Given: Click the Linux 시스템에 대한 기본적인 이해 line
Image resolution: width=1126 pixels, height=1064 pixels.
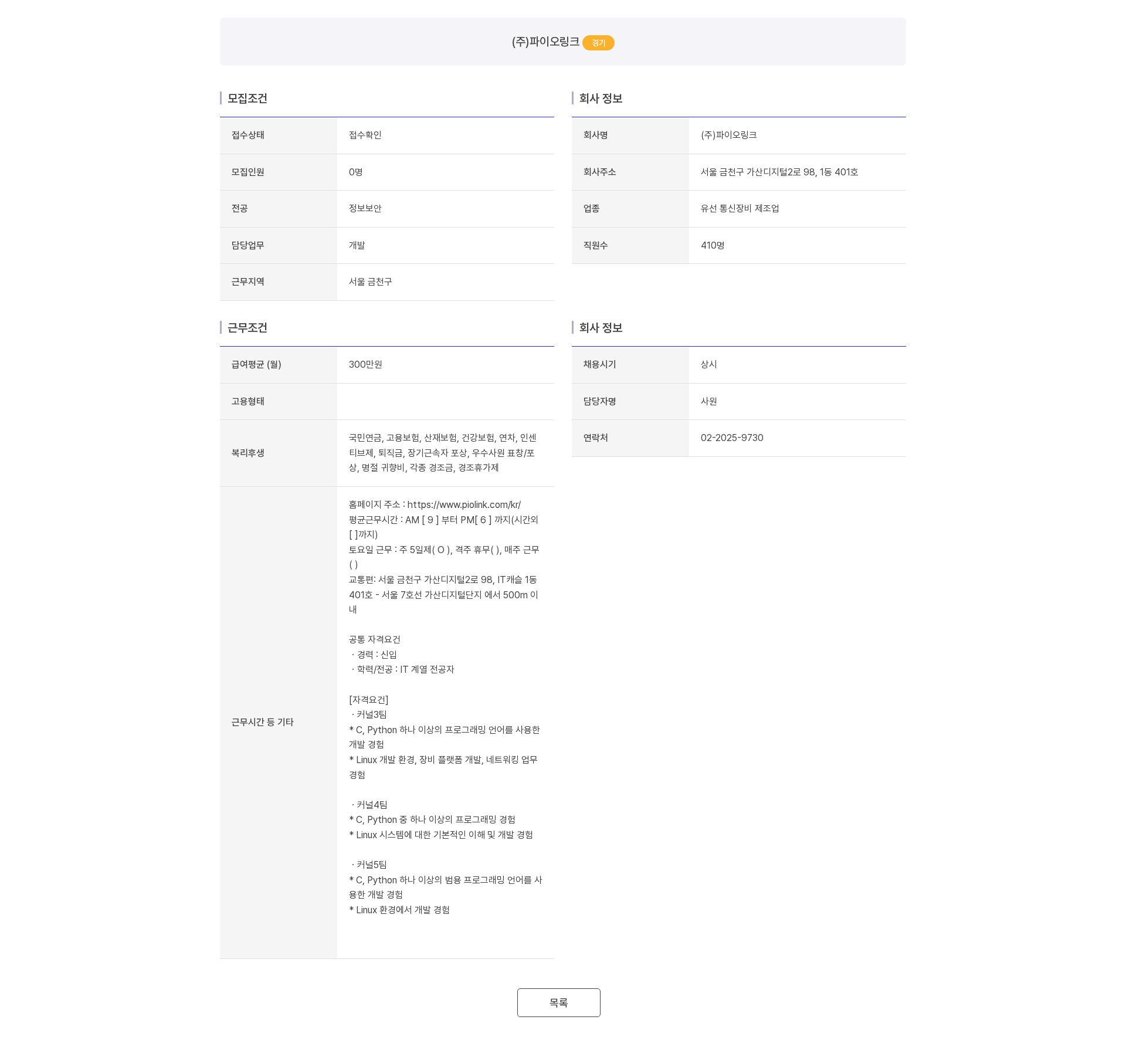Looking at the screenshot, I should [x=441, y=835].
